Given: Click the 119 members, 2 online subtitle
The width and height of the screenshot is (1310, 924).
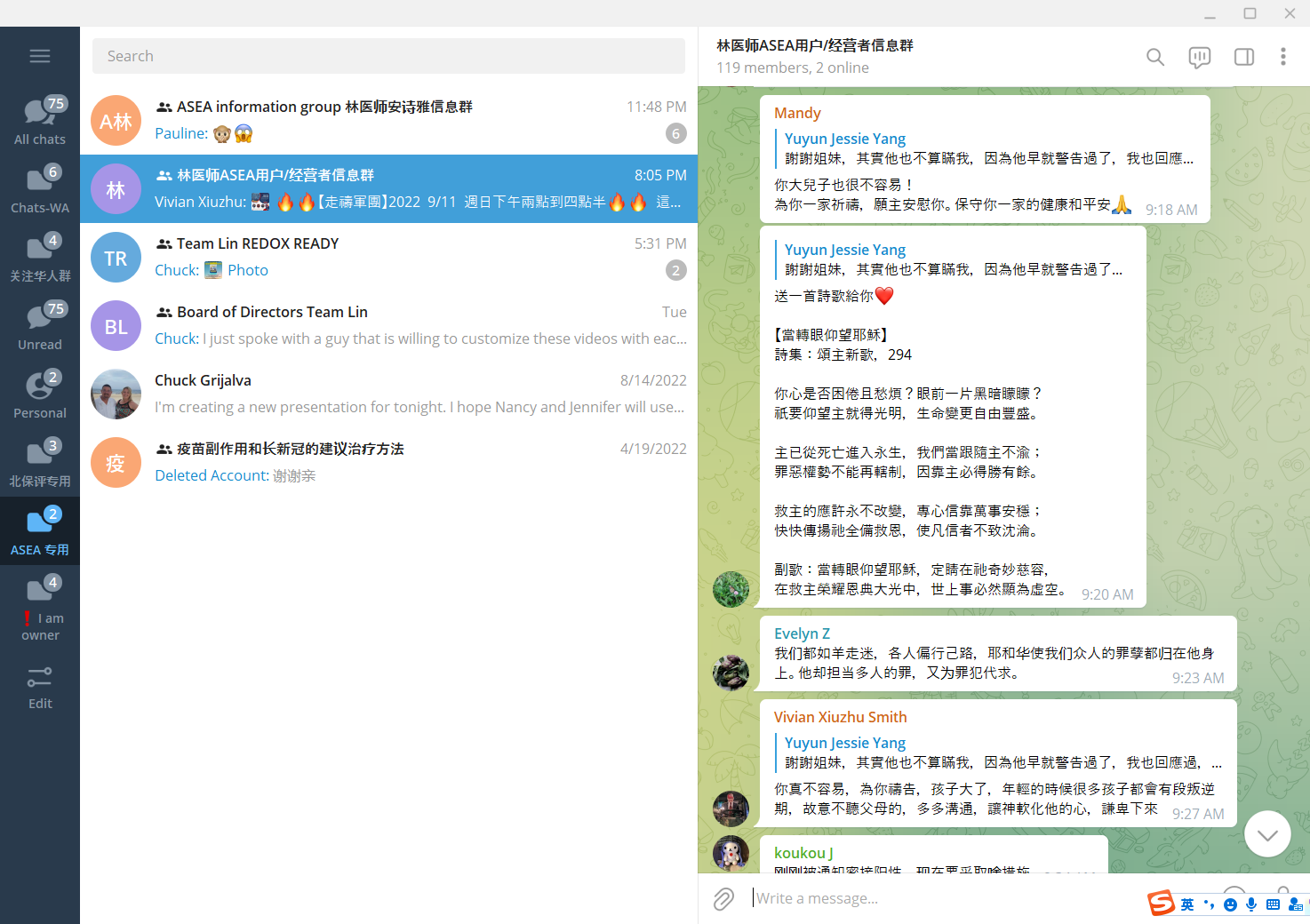Looking at the screenshot, I should [x=793, y=68].
